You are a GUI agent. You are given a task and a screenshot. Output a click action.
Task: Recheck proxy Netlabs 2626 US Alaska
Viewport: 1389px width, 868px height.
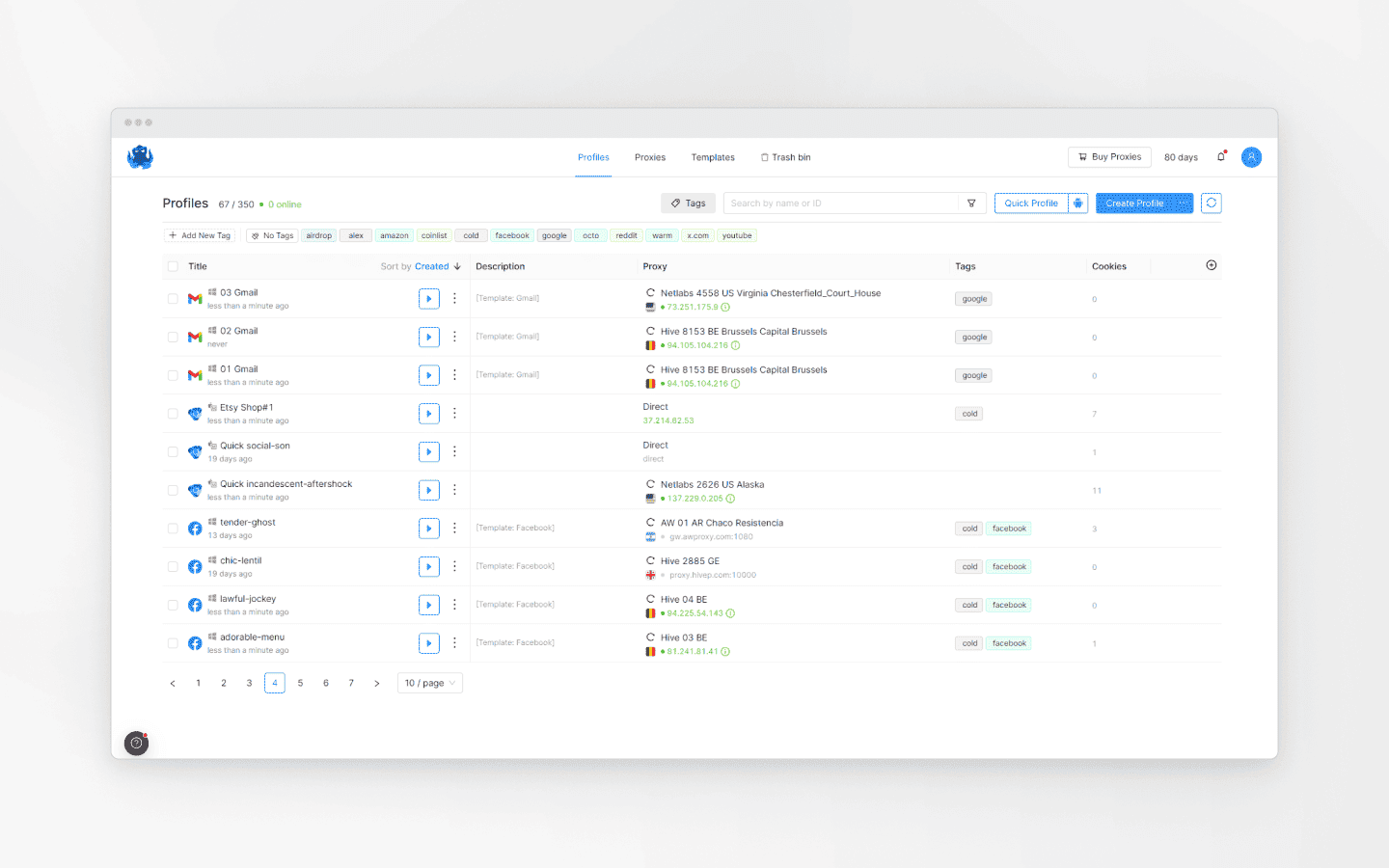pyautogui.click(x=650, y=484)
